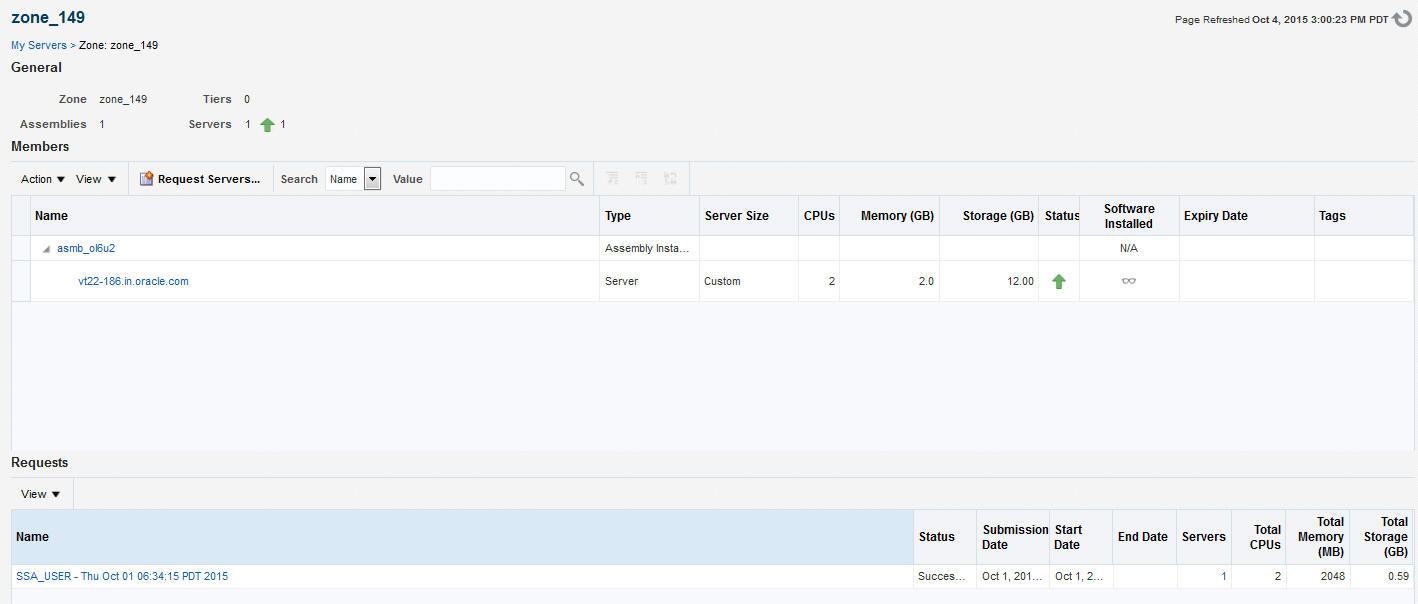Collapse the asmb_ol6u2 tree node

[46, 249]
